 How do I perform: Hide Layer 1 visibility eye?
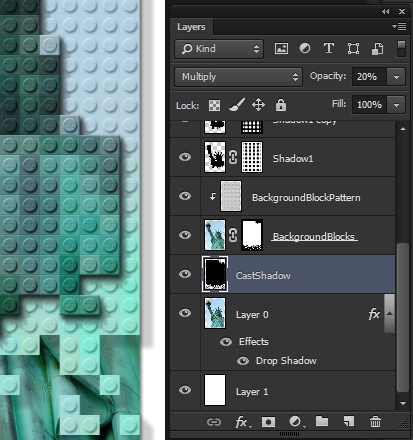tap(185, 390)
